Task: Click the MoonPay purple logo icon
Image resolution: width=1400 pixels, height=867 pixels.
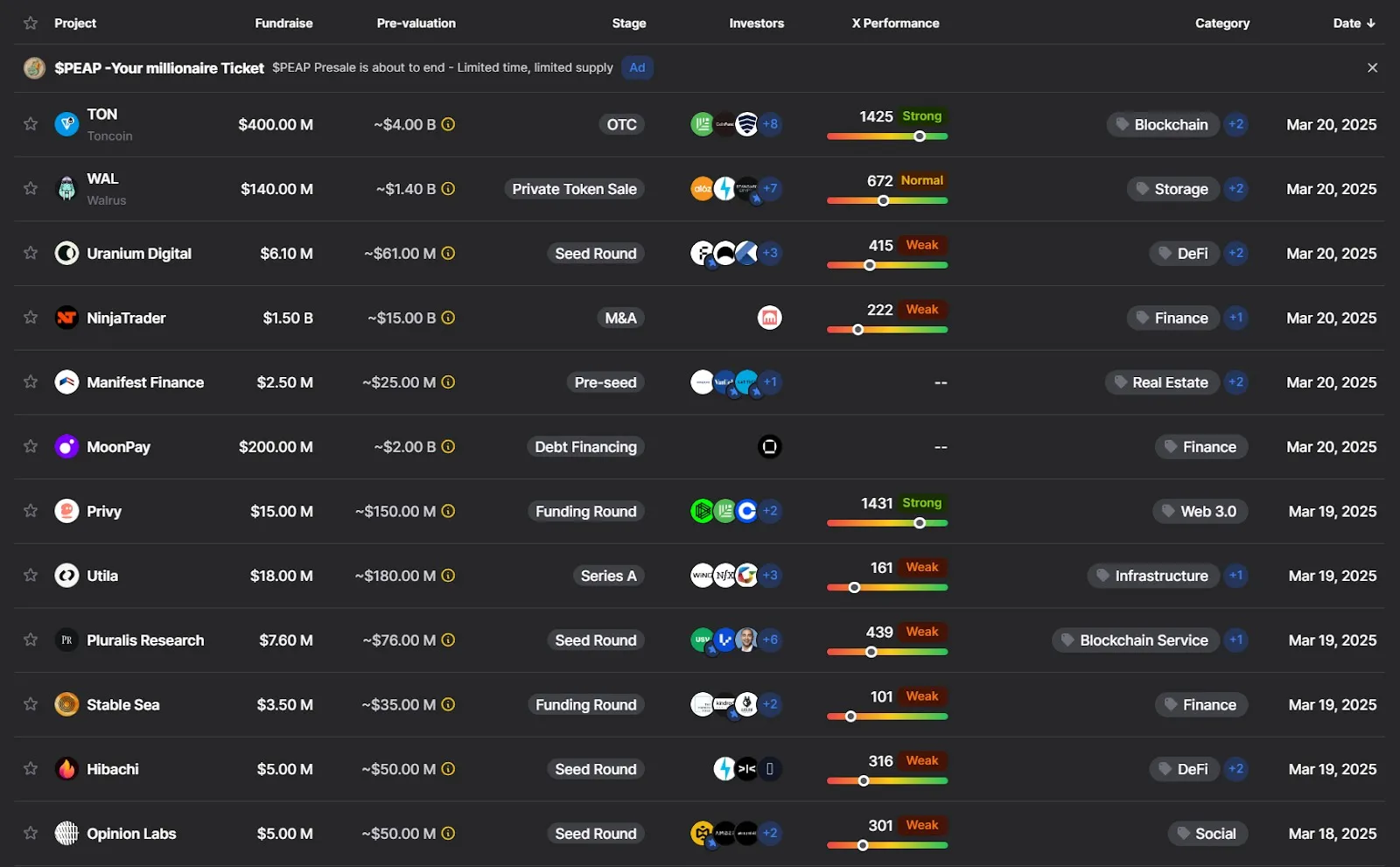Action: pyautogui.click(x=66, y=447)
